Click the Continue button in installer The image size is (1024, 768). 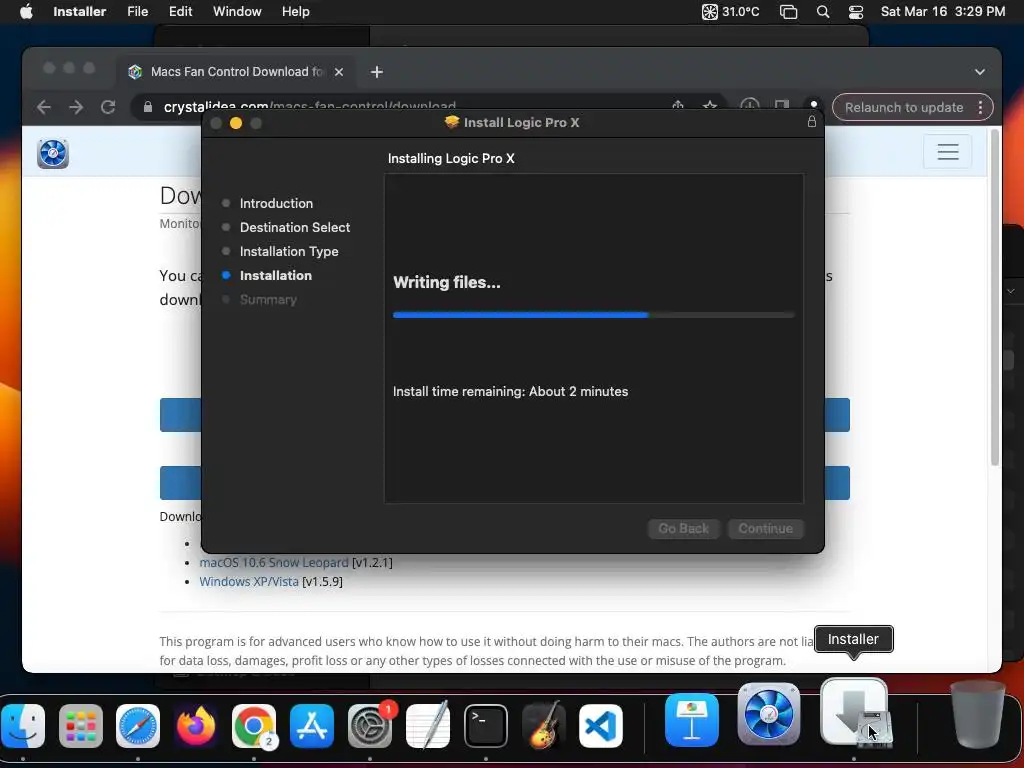click(x=765, y=528)
